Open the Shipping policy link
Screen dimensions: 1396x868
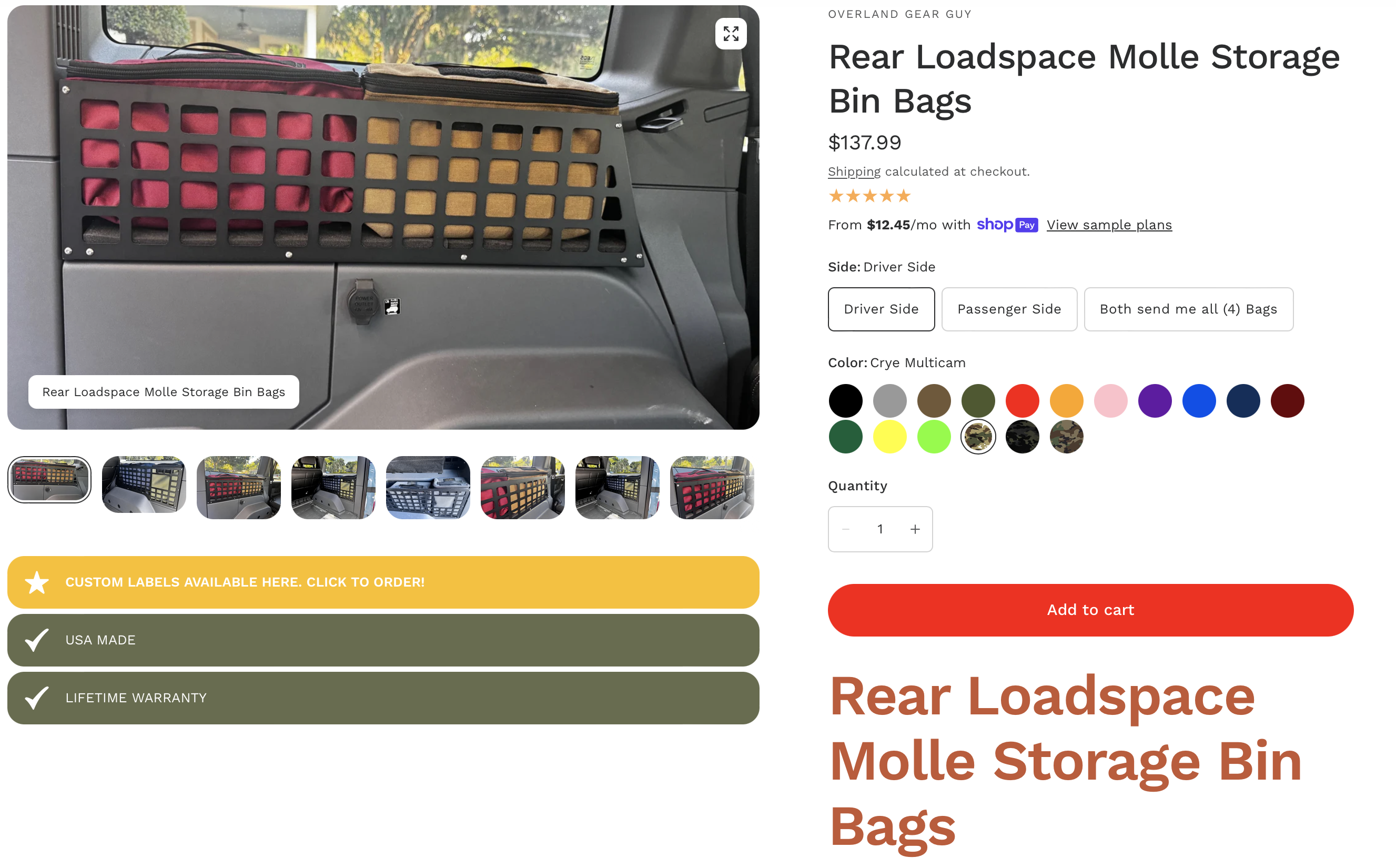(x=854, y=171)
